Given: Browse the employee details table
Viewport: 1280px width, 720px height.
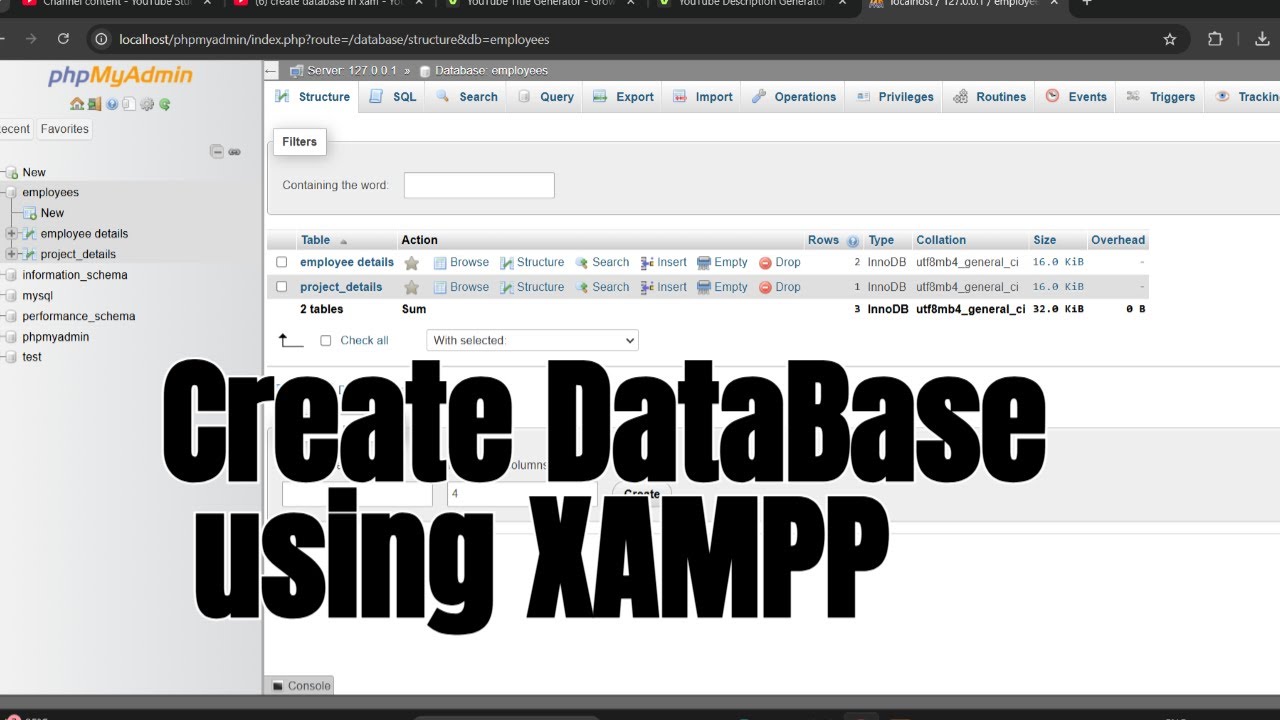Looking at the screenshot, I should [461, 262].
